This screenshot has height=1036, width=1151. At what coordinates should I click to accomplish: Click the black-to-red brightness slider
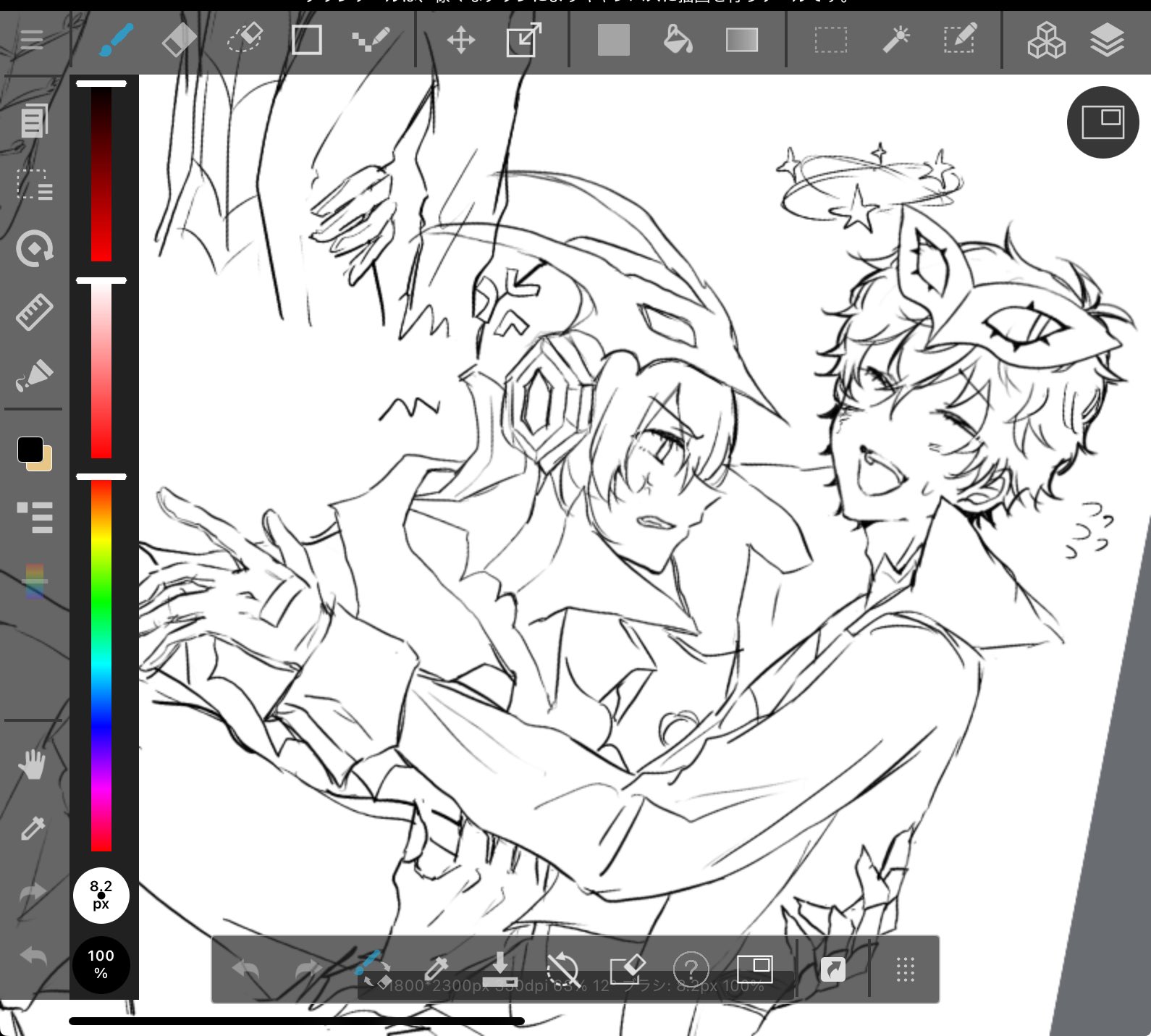click(x=101, y=174)
